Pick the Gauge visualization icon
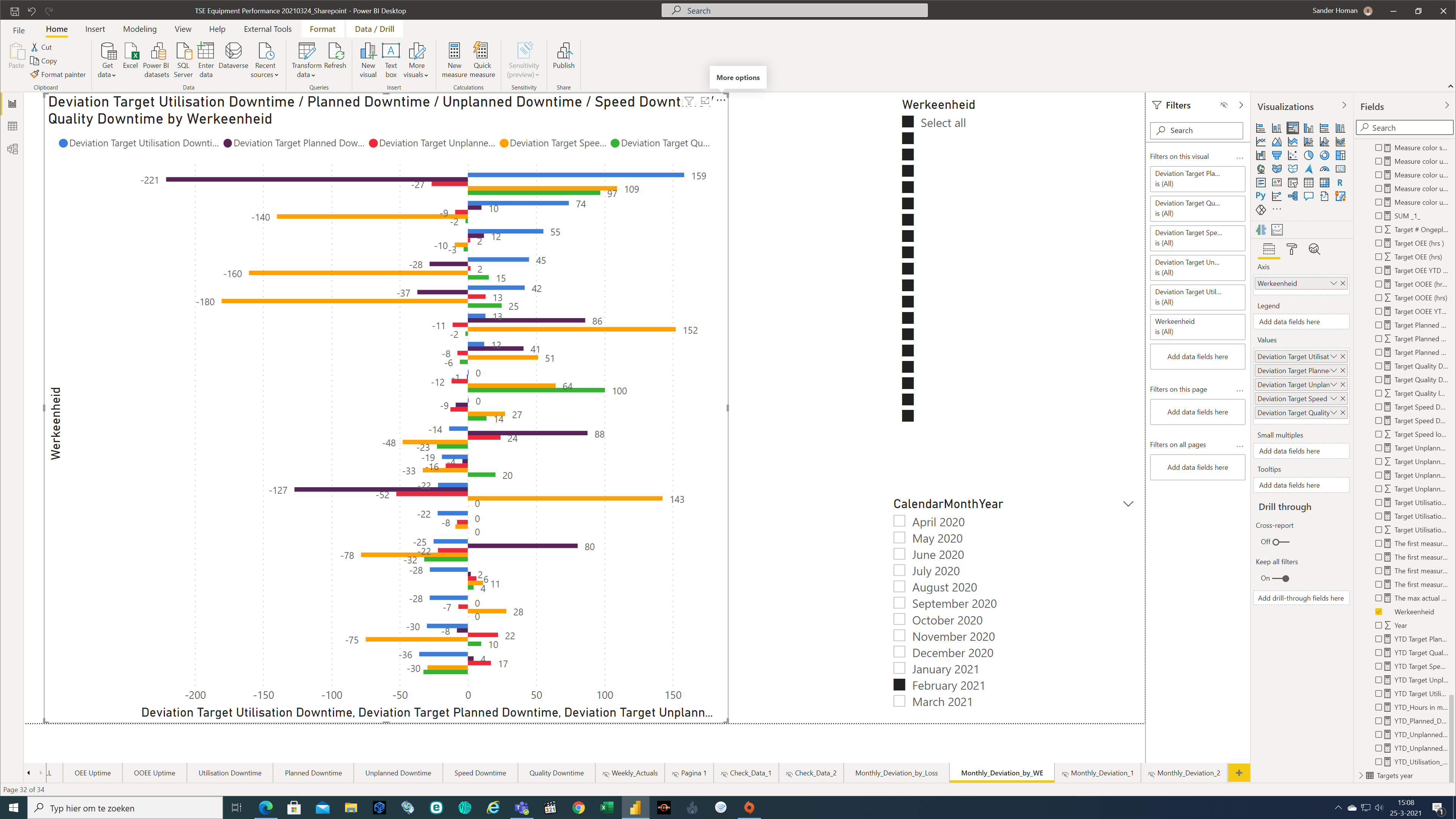Screen dimensions: 1456x819 [1324, 169]
